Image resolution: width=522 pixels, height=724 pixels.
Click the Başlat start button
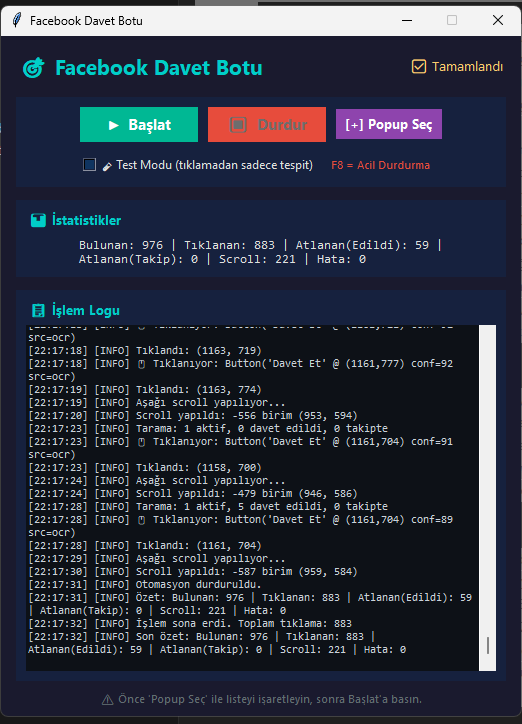[x=139, y=125]
